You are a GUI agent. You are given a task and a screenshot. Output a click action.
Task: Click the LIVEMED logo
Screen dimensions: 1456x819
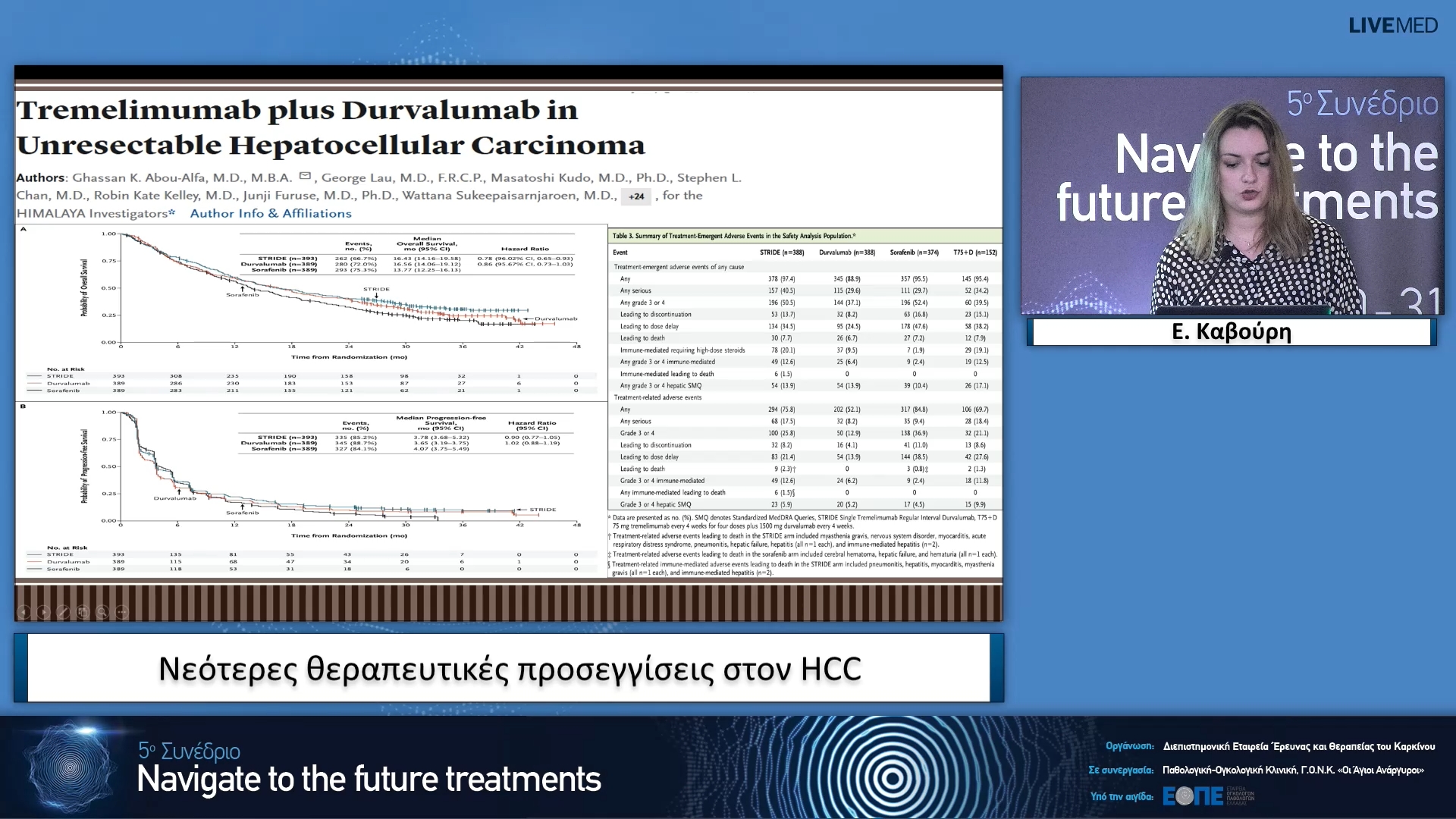[1392, 26]
